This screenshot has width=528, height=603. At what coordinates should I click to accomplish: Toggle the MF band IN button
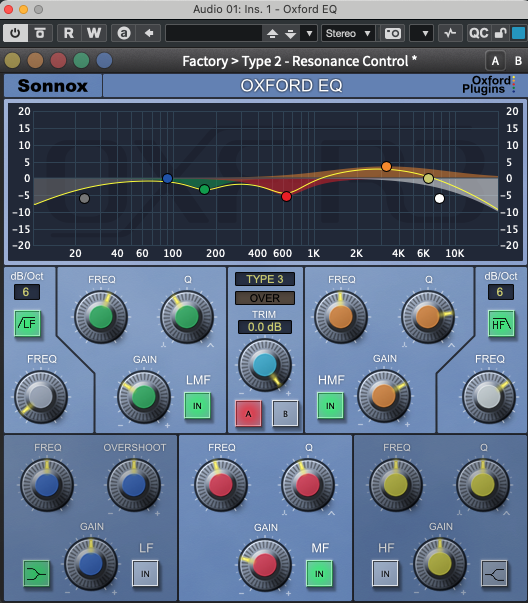tap(319, 573)
